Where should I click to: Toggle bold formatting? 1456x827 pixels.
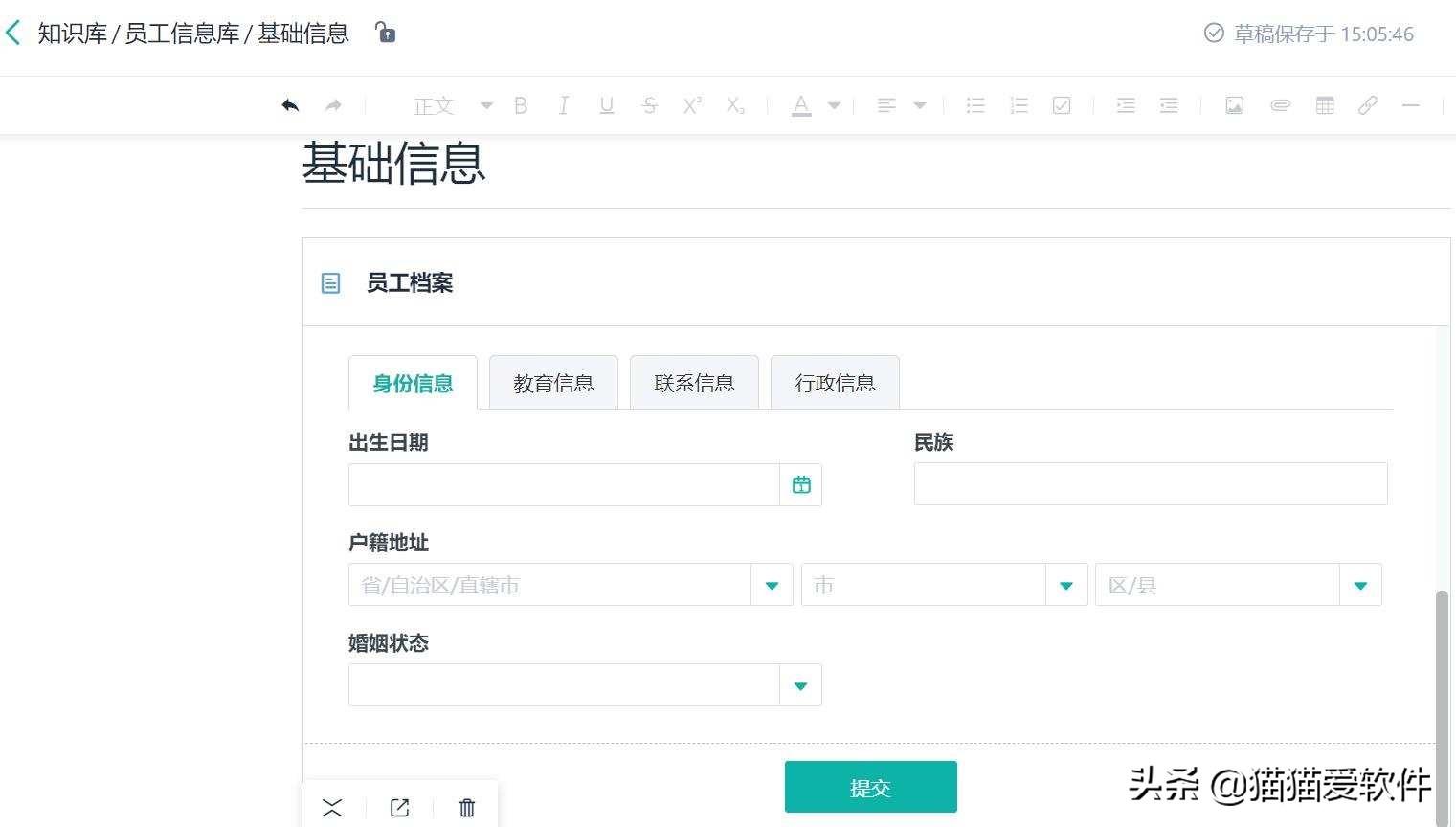pyautogui.click(x=521, y=105)
